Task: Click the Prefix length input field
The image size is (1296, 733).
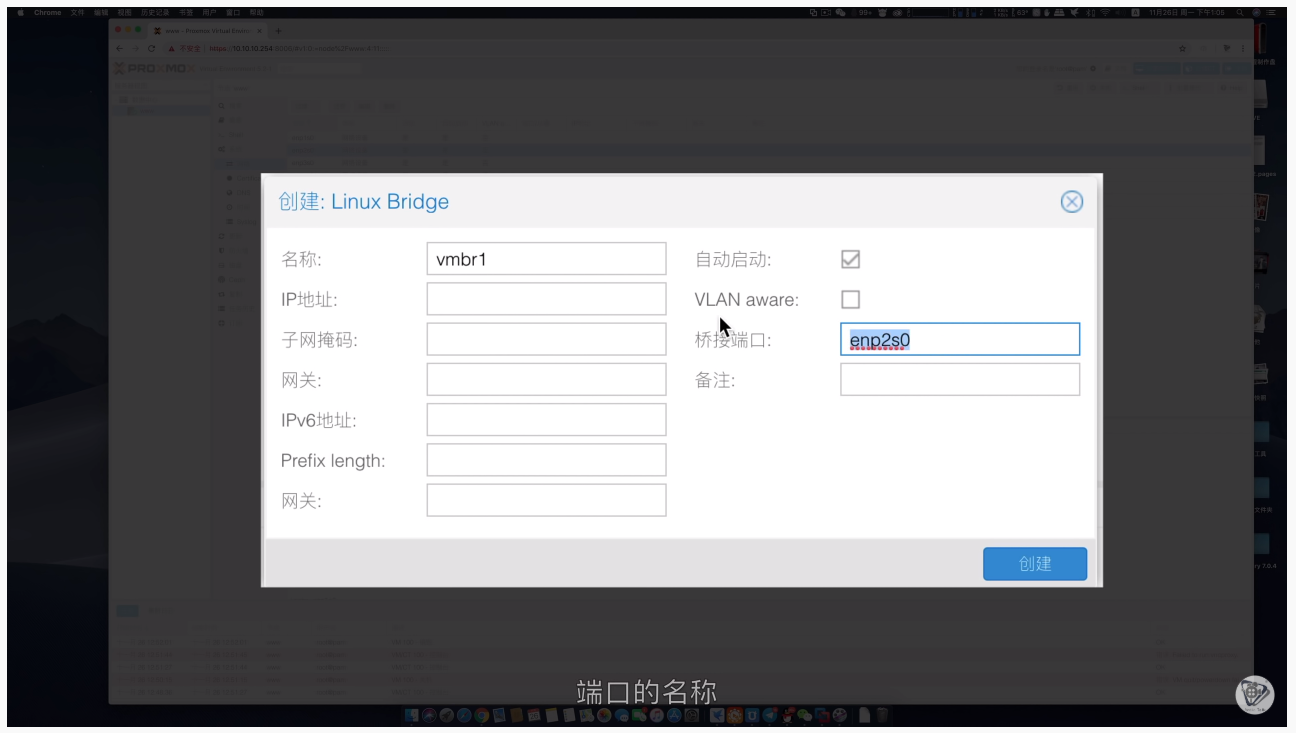Action: coord(546,460)
